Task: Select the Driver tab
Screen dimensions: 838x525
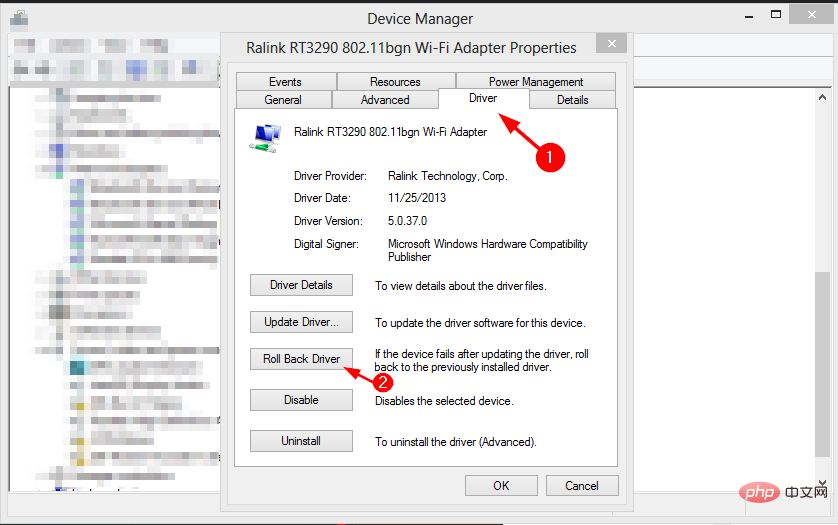Action: point(483,98)
